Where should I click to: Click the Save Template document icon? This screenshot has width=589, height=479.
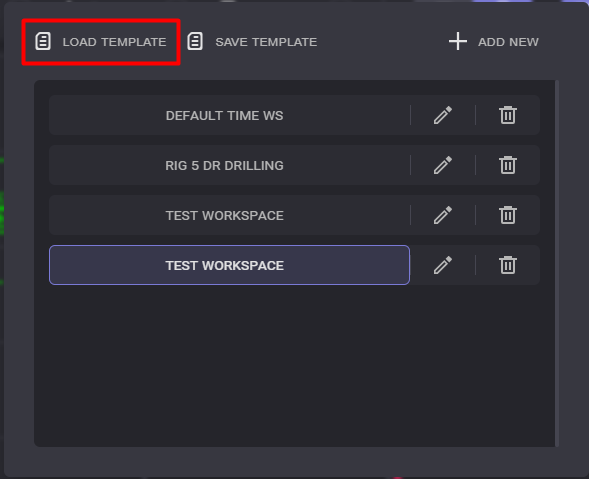(x=195, y=41)
